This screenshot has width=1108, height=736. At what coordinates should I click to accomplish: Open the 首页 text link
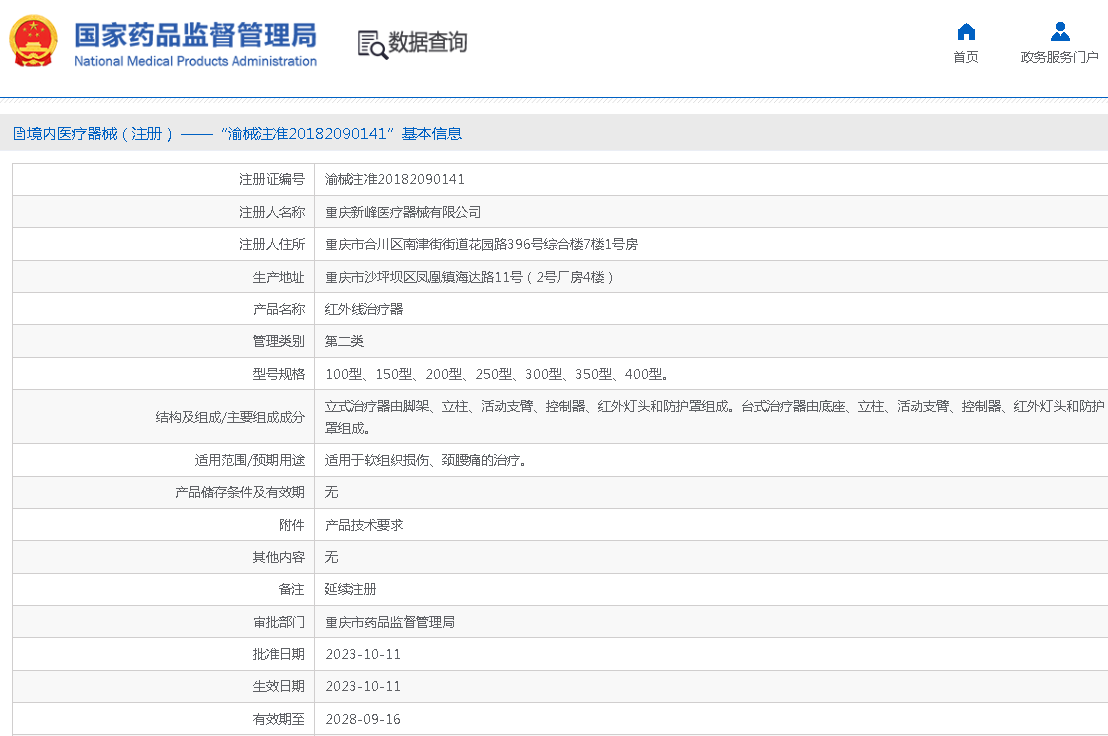tap(965, 57)
